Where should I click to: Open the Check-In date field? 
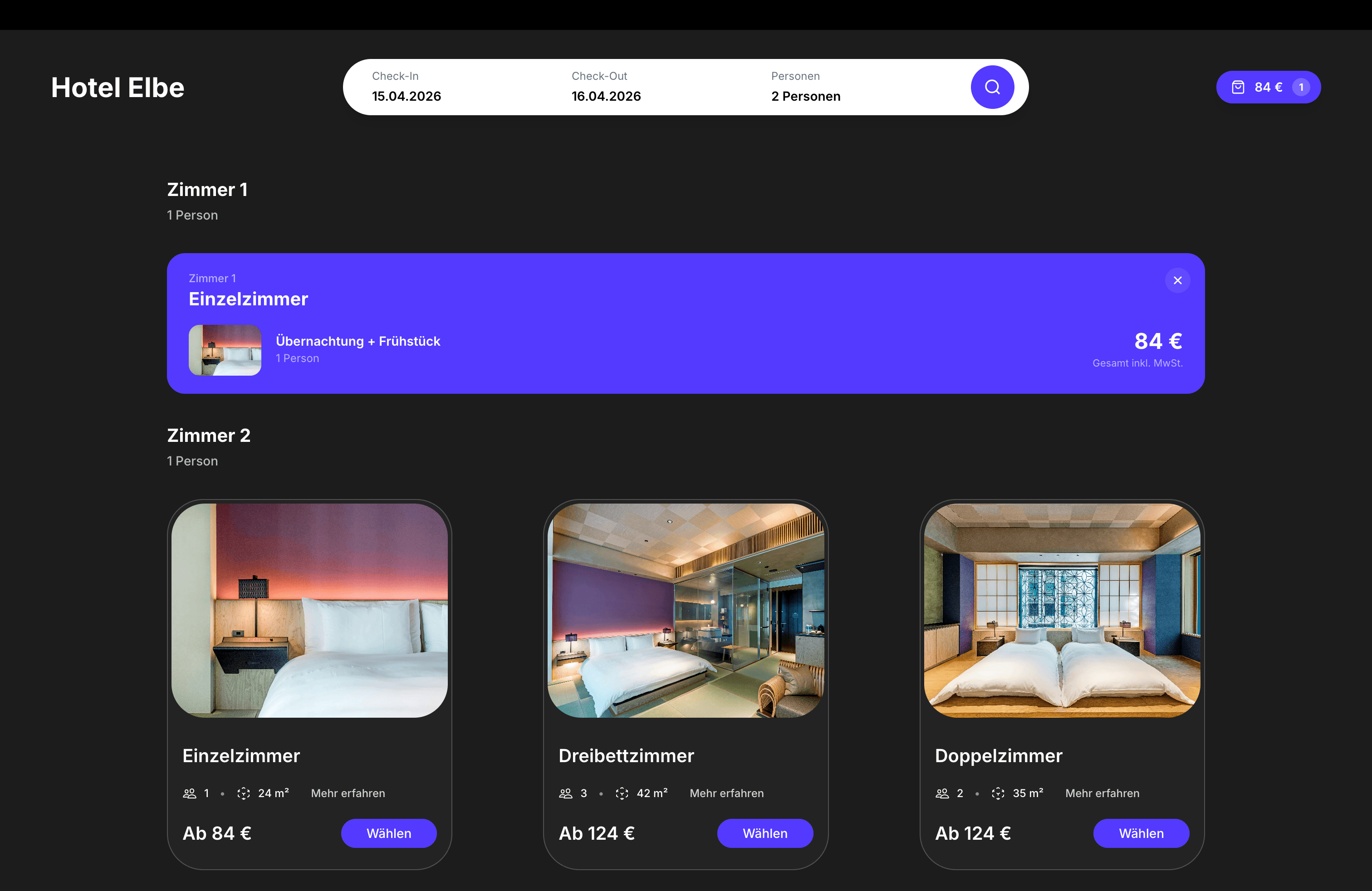(406, 87)
